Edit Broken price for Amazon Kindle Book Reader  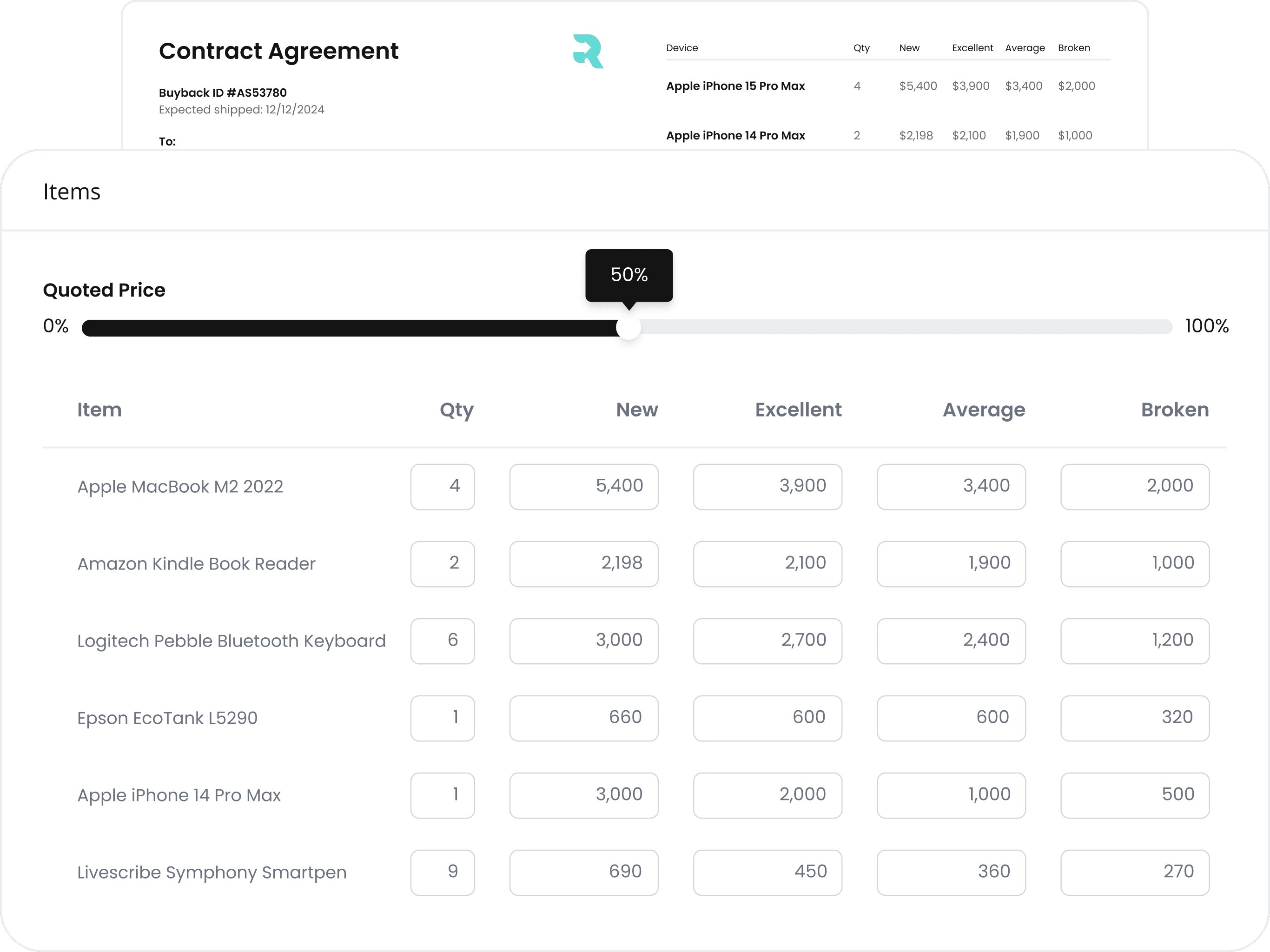[1135, 564]
